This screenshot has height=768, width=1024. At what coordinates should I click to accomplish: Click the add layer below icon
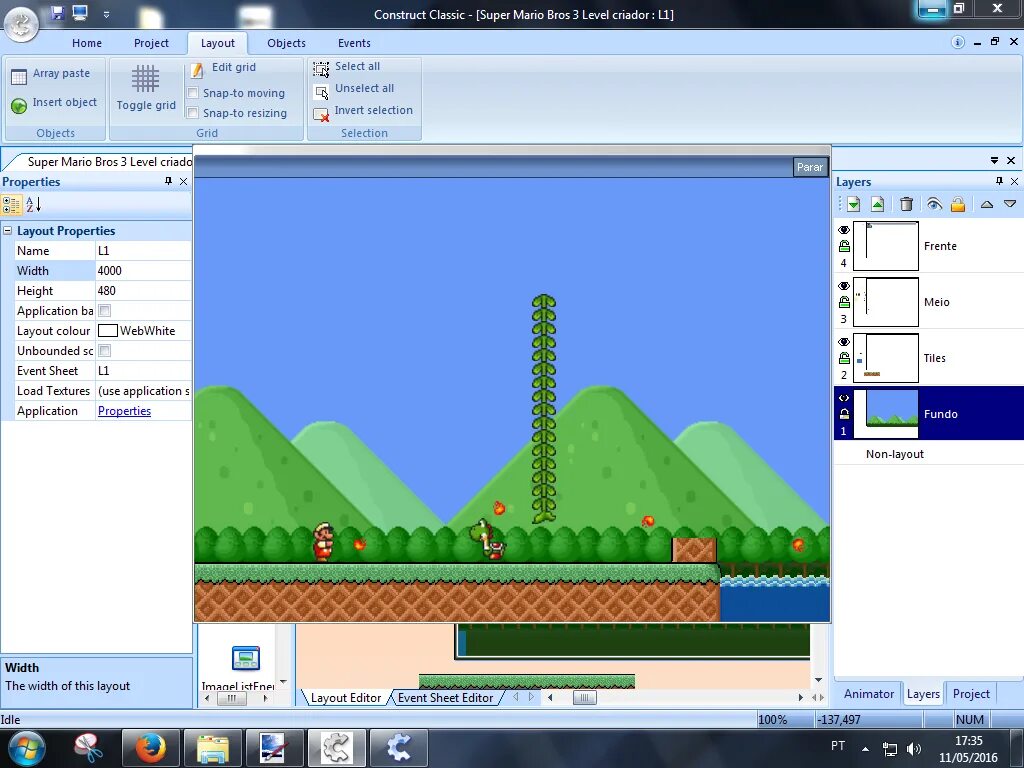[x=853, y=204]
